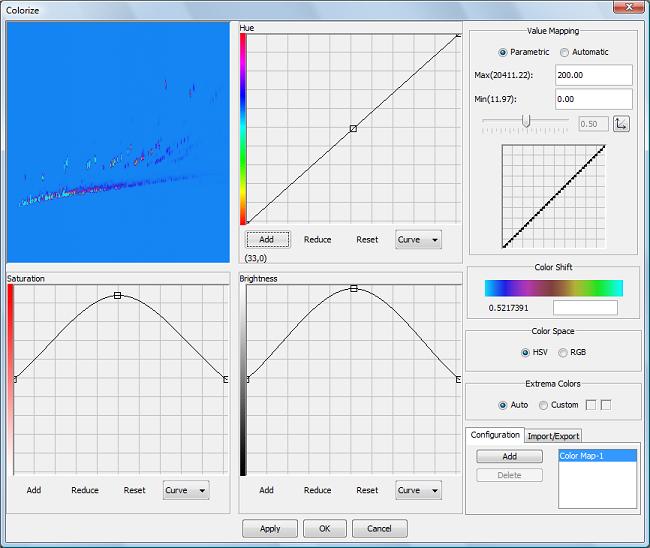This screenshot has width=650, height=548.
Task: Select Color Map-1 in the list
Action: (x=597, y=456)
